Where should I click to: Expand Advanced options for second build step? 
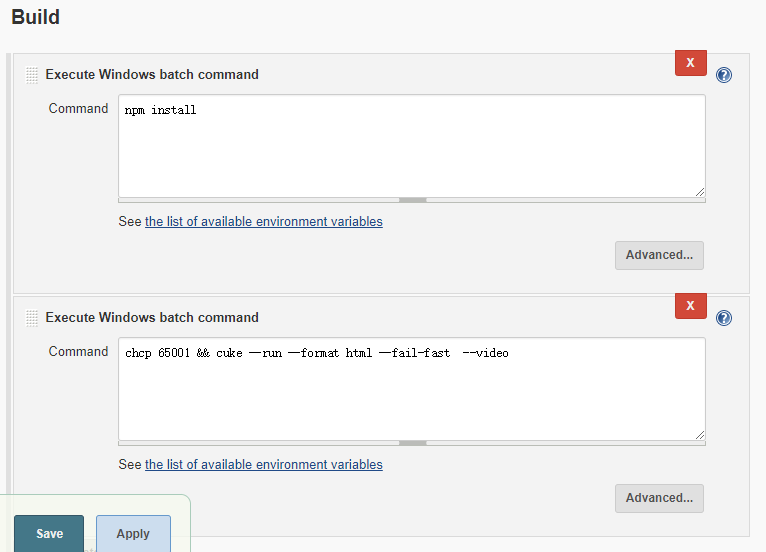[x=659, y=498]
